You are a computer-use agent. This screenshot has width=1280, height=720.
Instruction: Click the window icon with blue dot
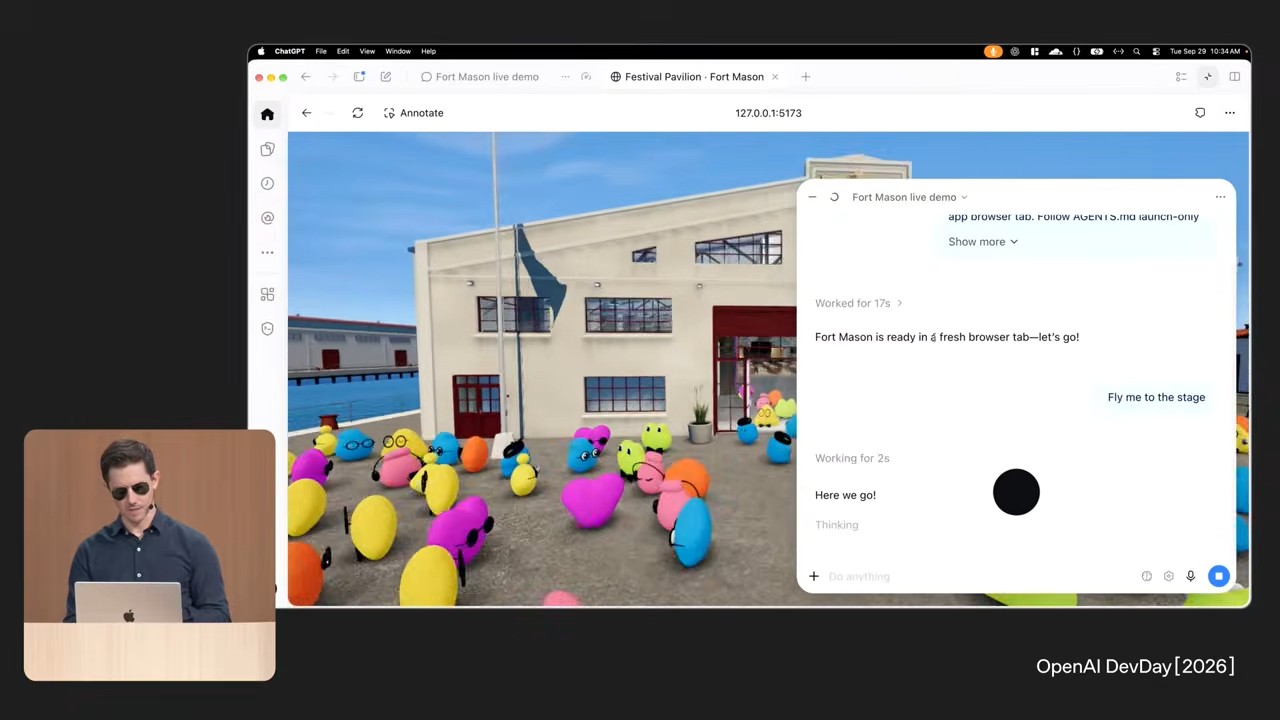360,77
